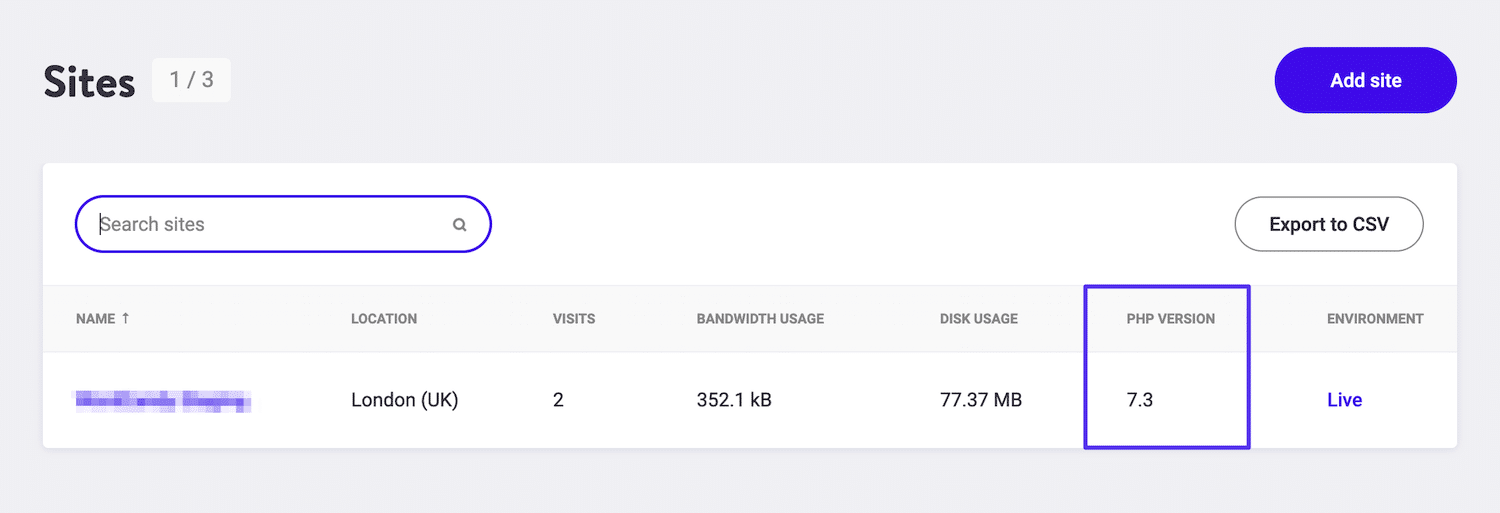Screen dimensions: 1500x513
Task: Click the ENVIRONMENT column header
Action: (x=1375, y=319)
